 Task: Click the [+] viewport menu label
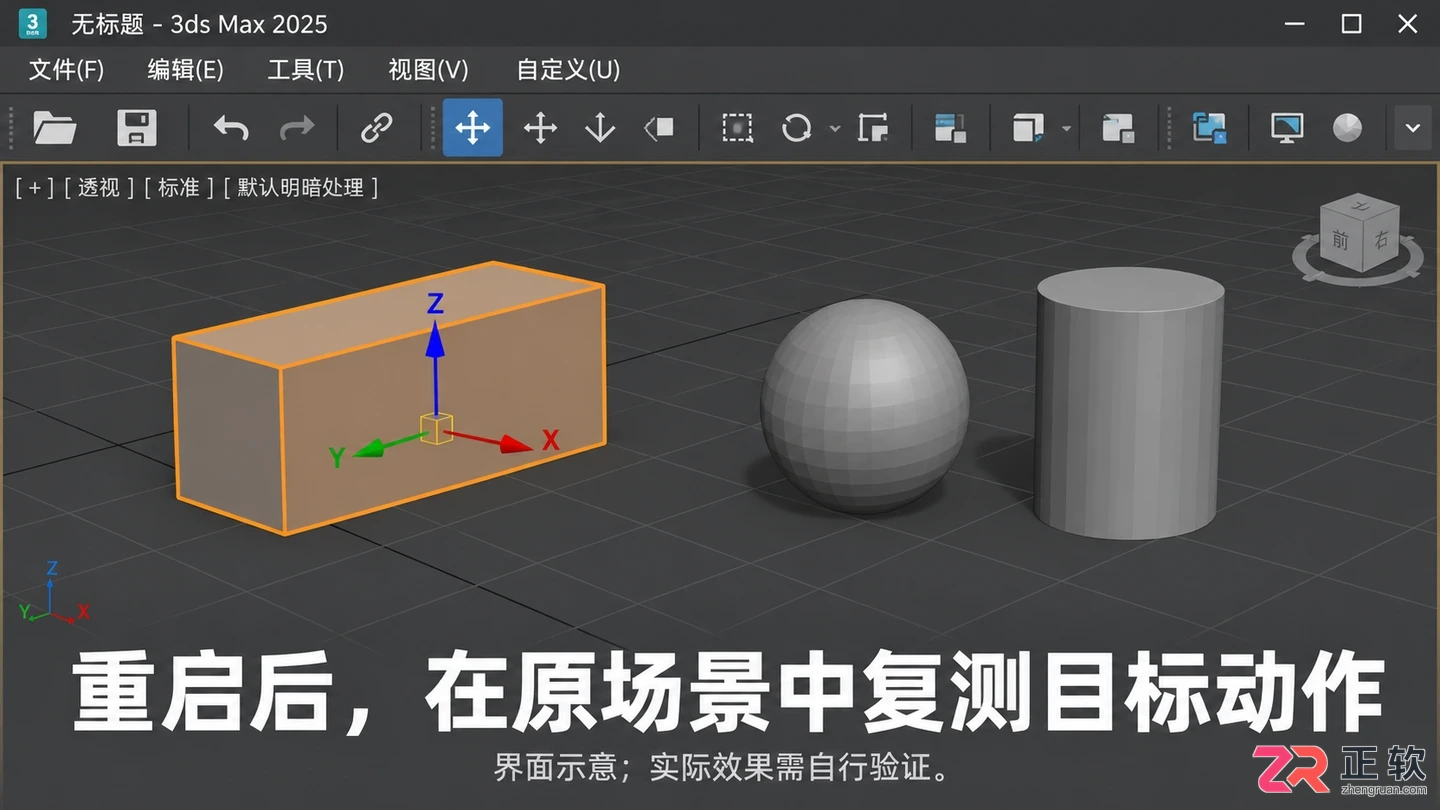(x=34, y=187)
